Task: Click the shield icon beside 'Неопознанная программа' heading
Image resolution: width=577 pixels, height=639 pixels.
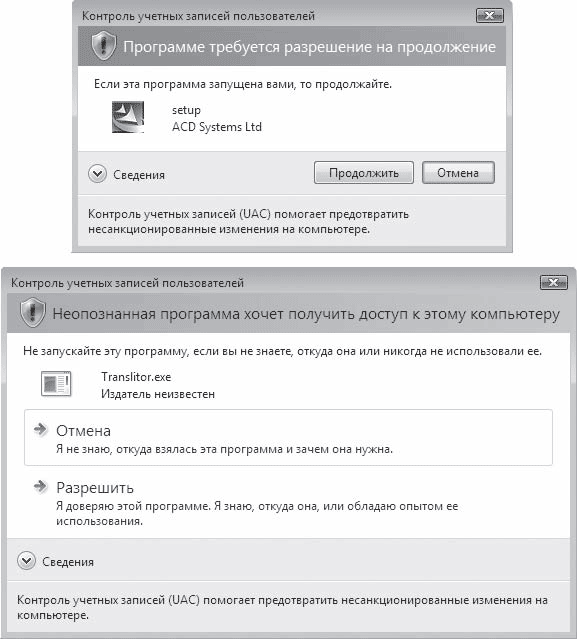Action: (x=33, y=313)
